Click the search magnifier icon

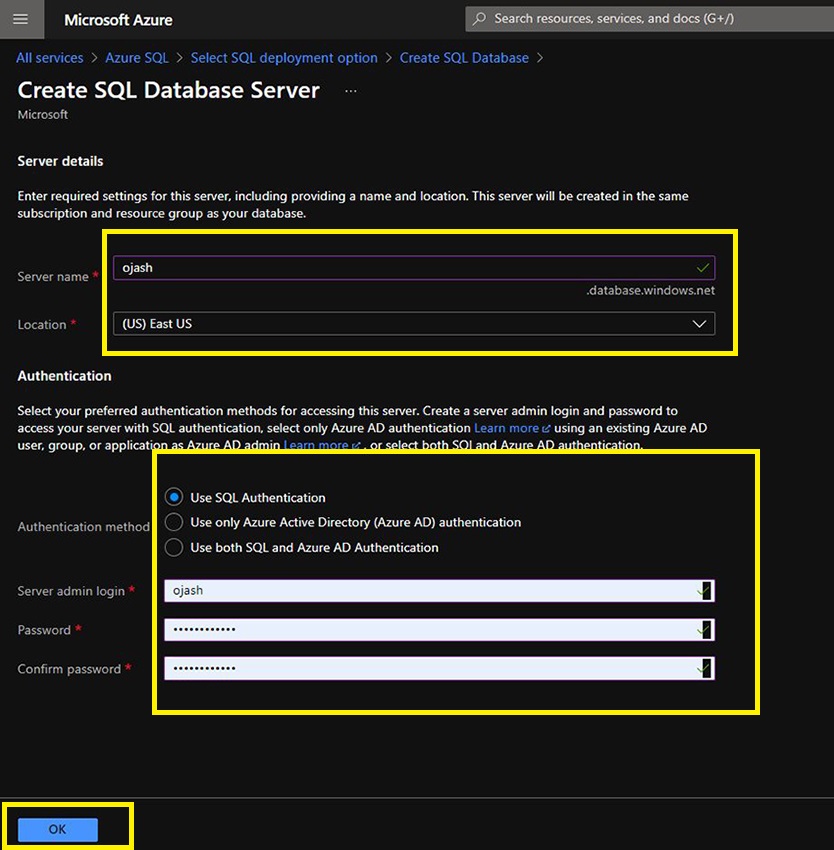point(479,19)
